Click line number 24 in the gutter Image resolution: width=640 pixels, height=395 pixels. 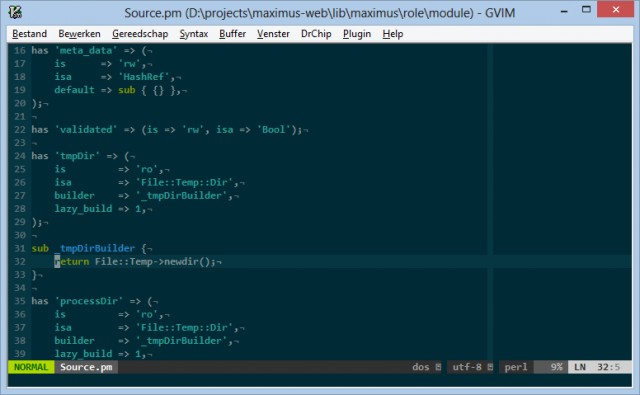click(20, 156)
